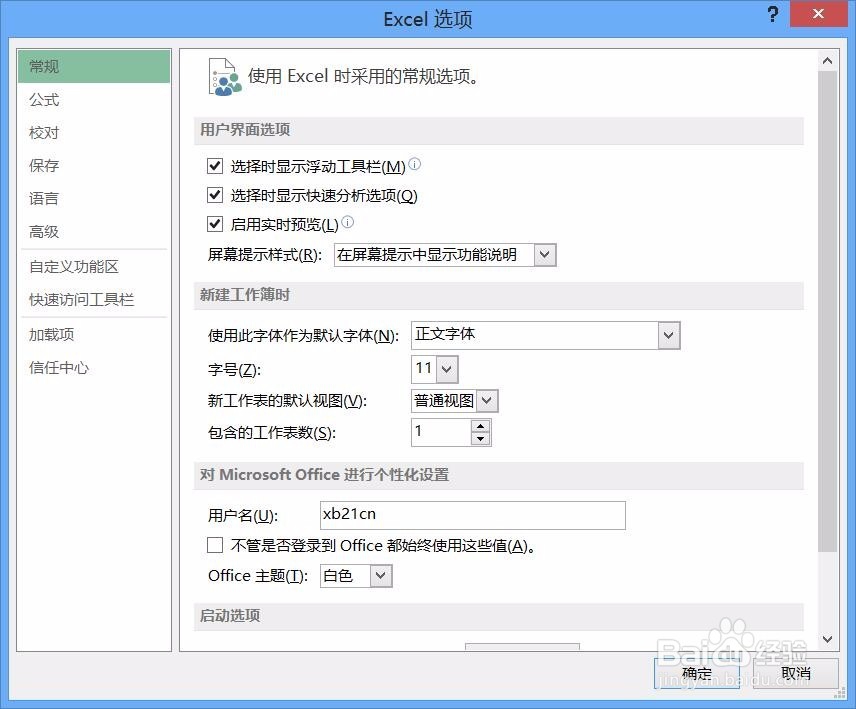Image resolution: width=856 pixels, height=709 pixels.
Task: Decrease 包含的工作表数 with down arrow
Action: click(480, 438)
